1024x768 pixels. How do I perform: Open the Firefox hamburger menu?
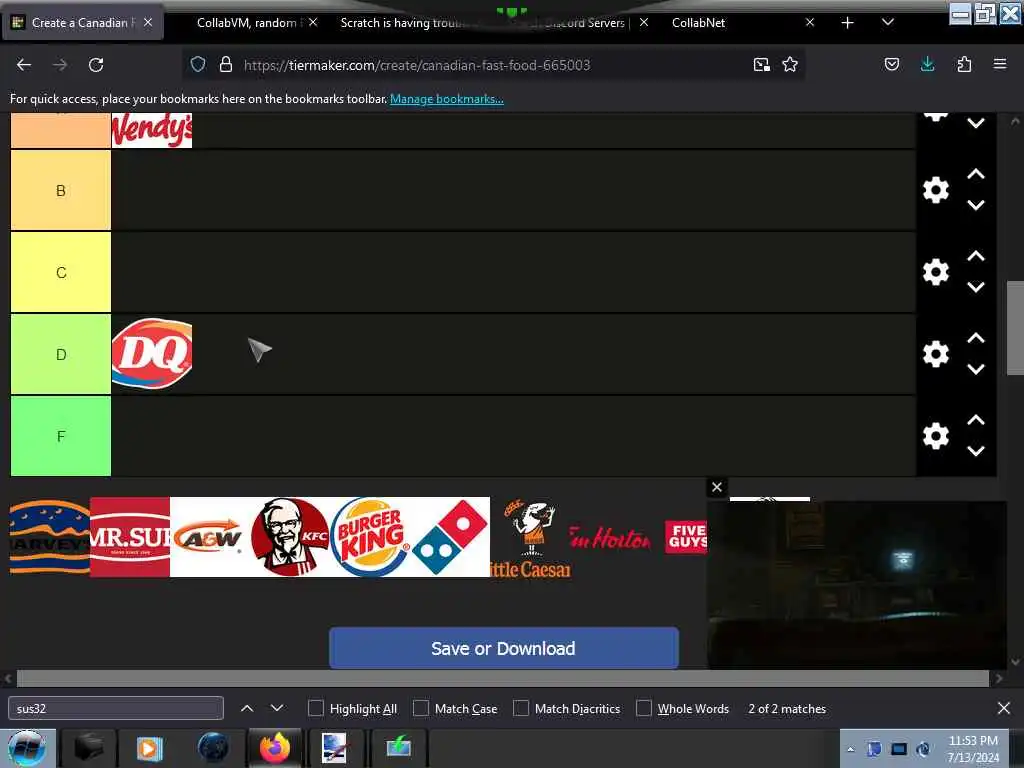click(1000, 65)
